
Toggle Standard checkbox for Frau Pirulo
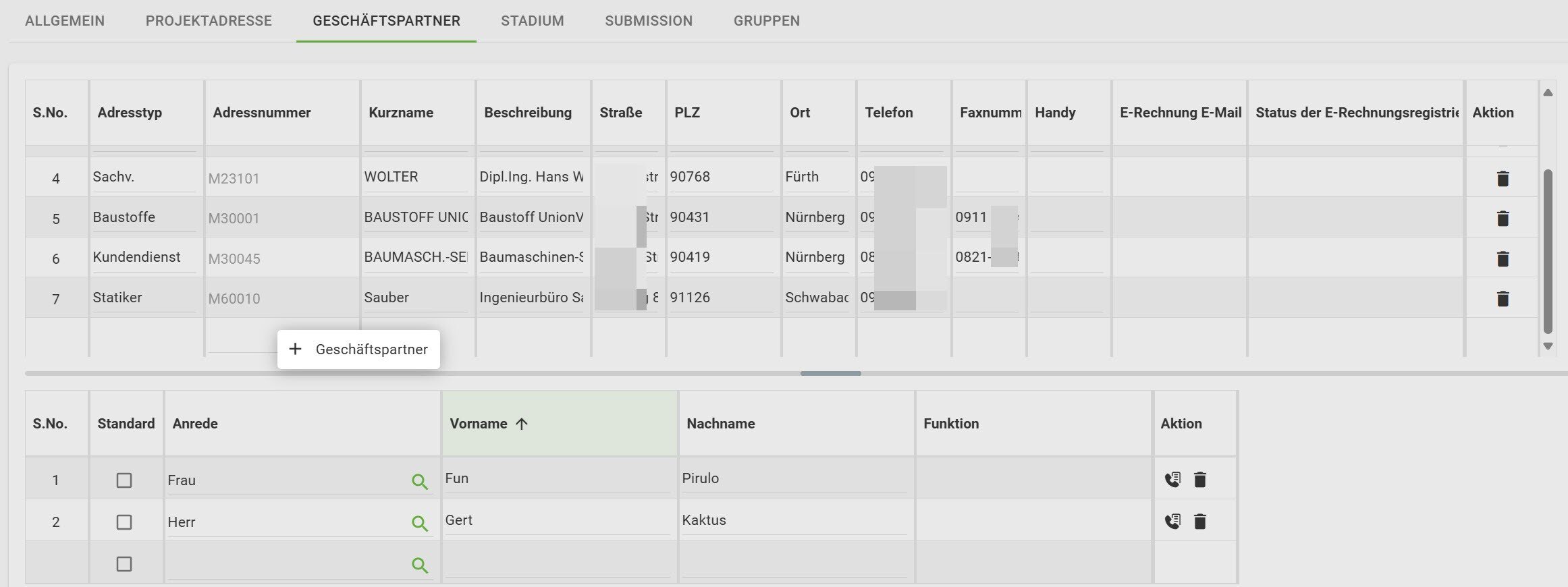(124, 480)
